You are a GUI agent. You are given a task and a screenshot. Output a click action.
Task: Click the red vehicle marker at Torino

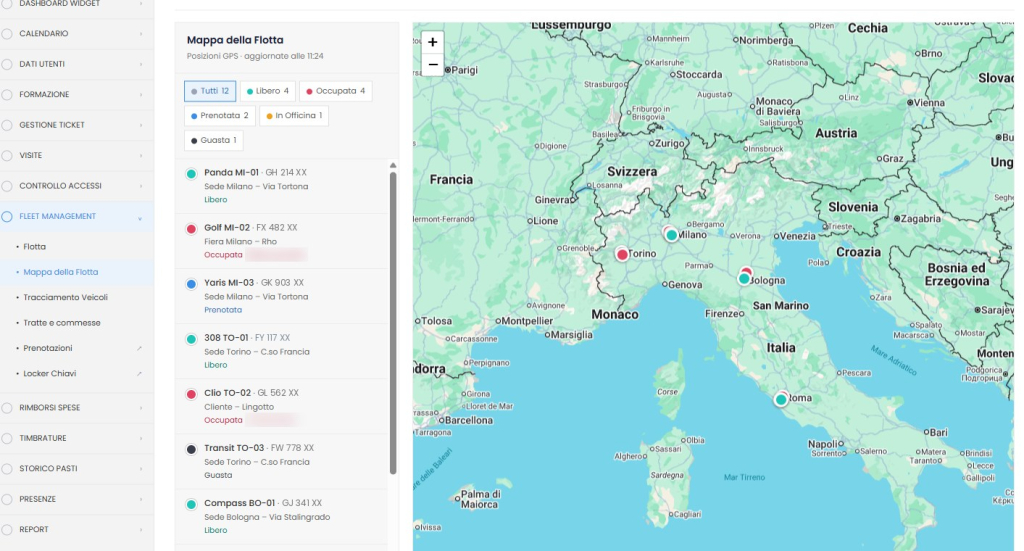coord(622,255)
